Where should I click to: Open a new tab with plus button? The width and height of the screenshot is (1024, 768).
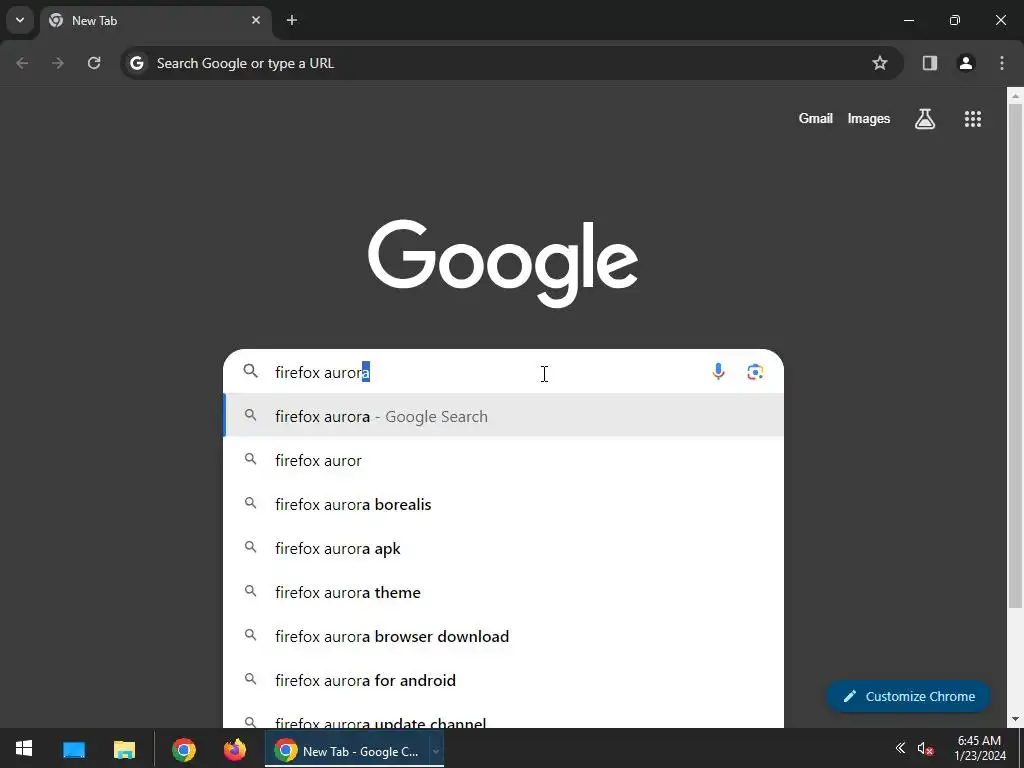pyautogui.click(x=292, y=20)
